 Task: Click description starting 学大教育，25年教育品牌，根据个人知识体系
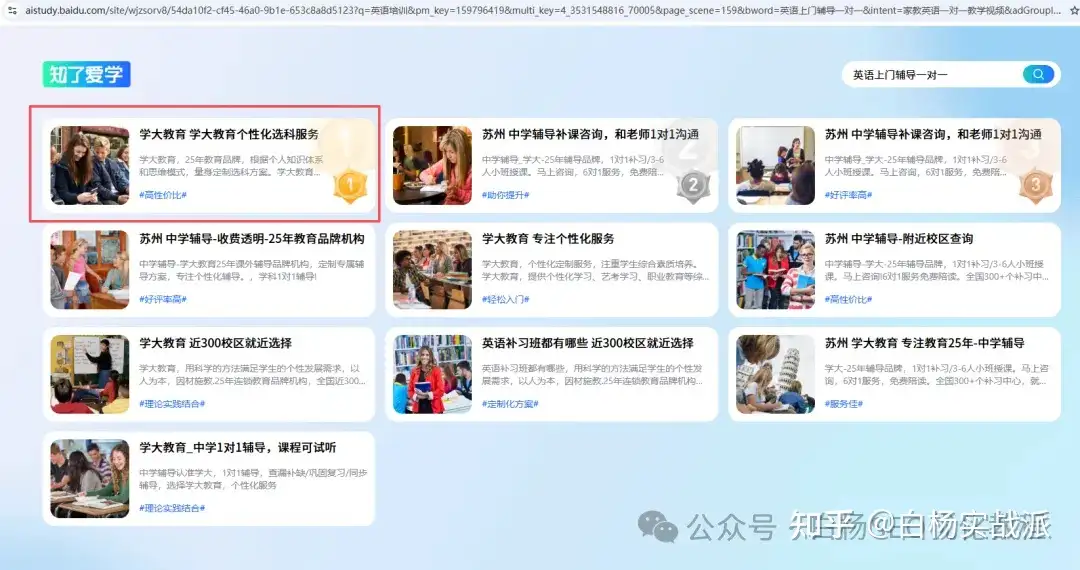pos(231,166)
